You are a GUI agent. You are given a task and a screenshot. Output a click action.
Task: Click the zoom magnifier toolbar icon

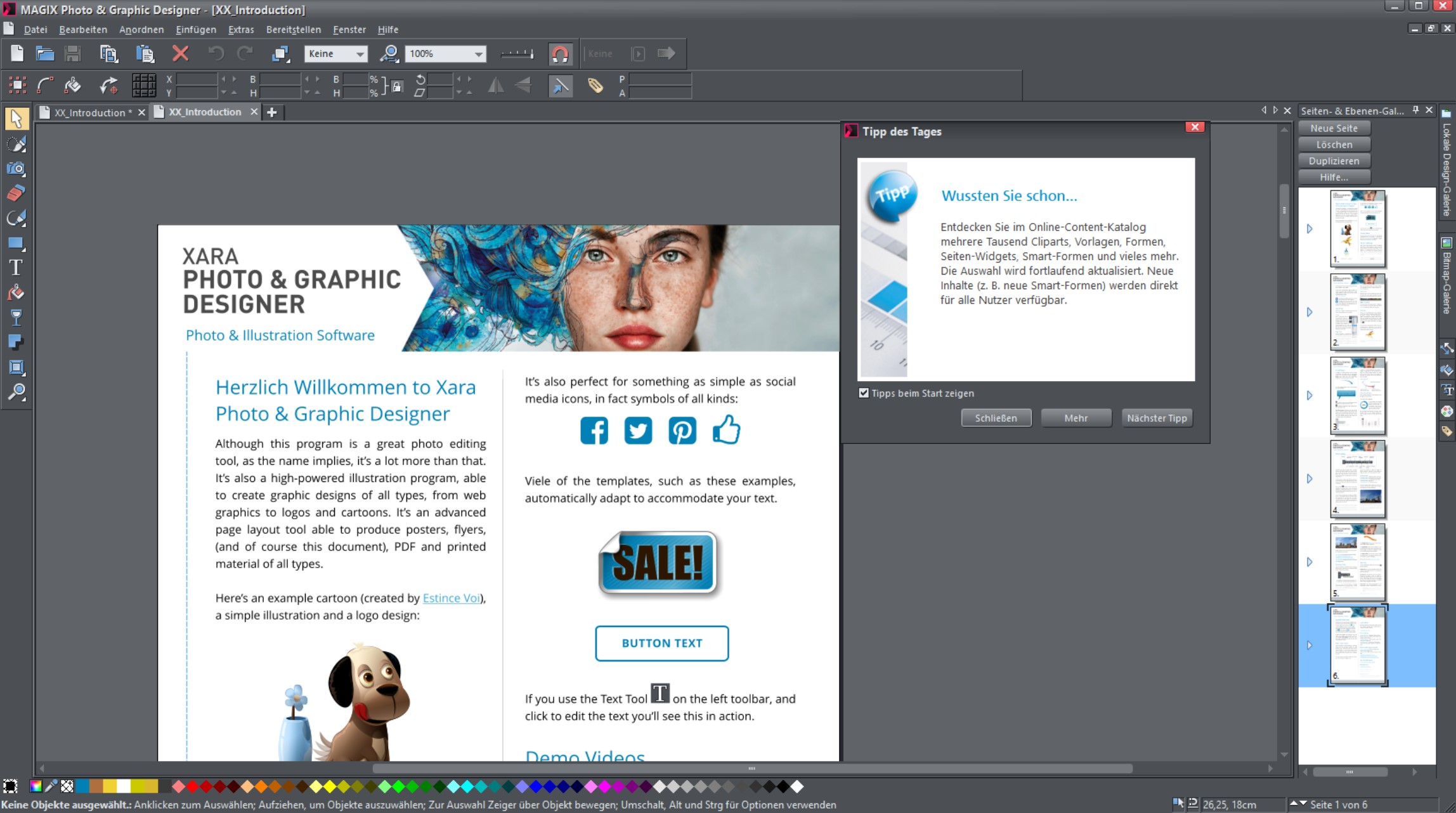click(389, 54)
